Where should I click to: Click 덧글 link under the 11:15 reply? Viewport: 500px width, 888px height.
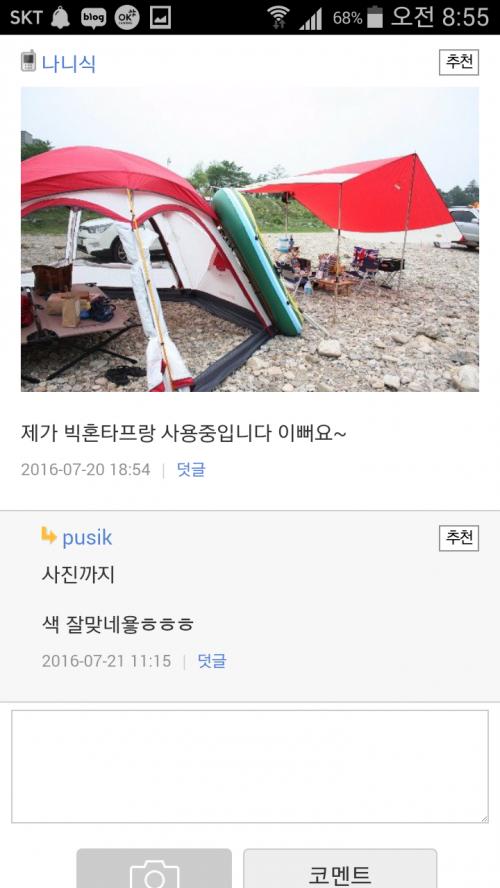212,661
